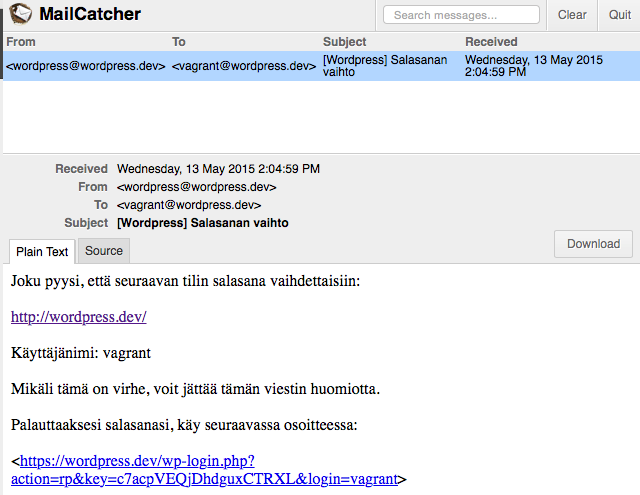Focus the Search messages field

point(461,15)
